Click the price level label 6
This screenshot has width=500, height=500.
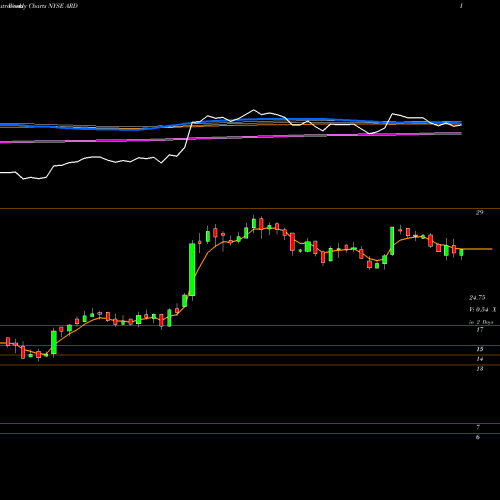coord(478,437)
